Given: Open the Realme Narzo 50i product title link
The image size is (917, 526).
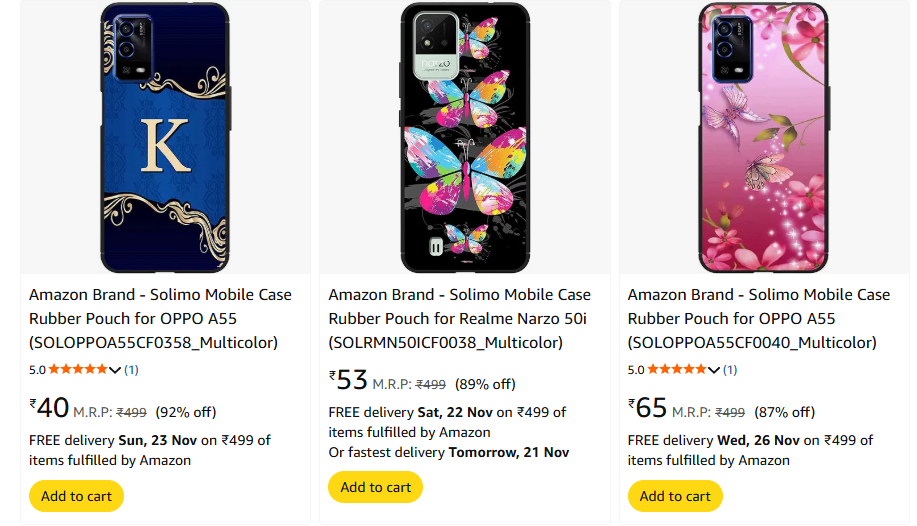Looking at the screenshot, I should (459, 319).
